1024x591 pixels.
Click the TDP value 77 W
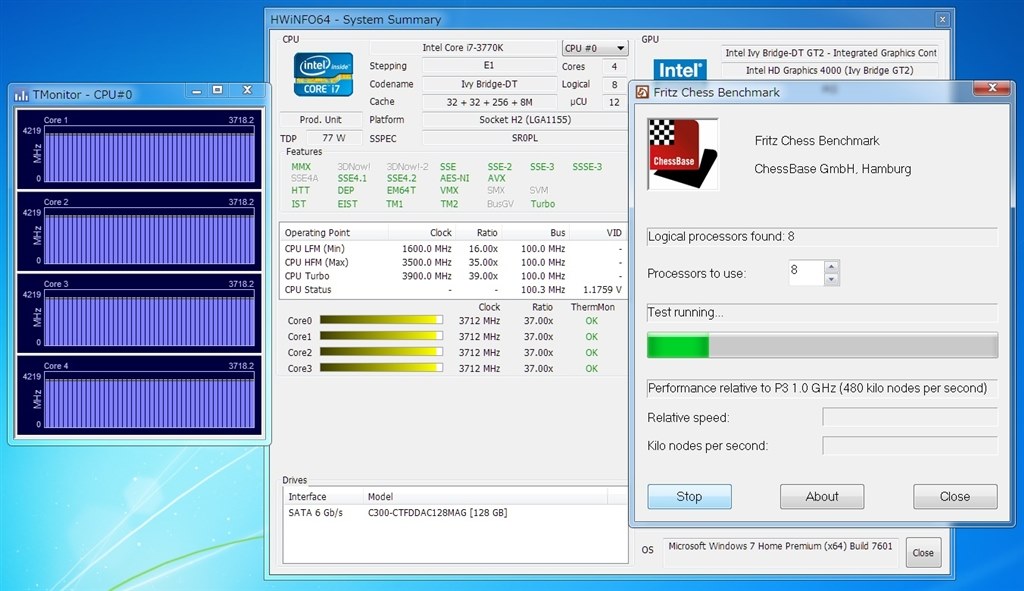point(333,138)
